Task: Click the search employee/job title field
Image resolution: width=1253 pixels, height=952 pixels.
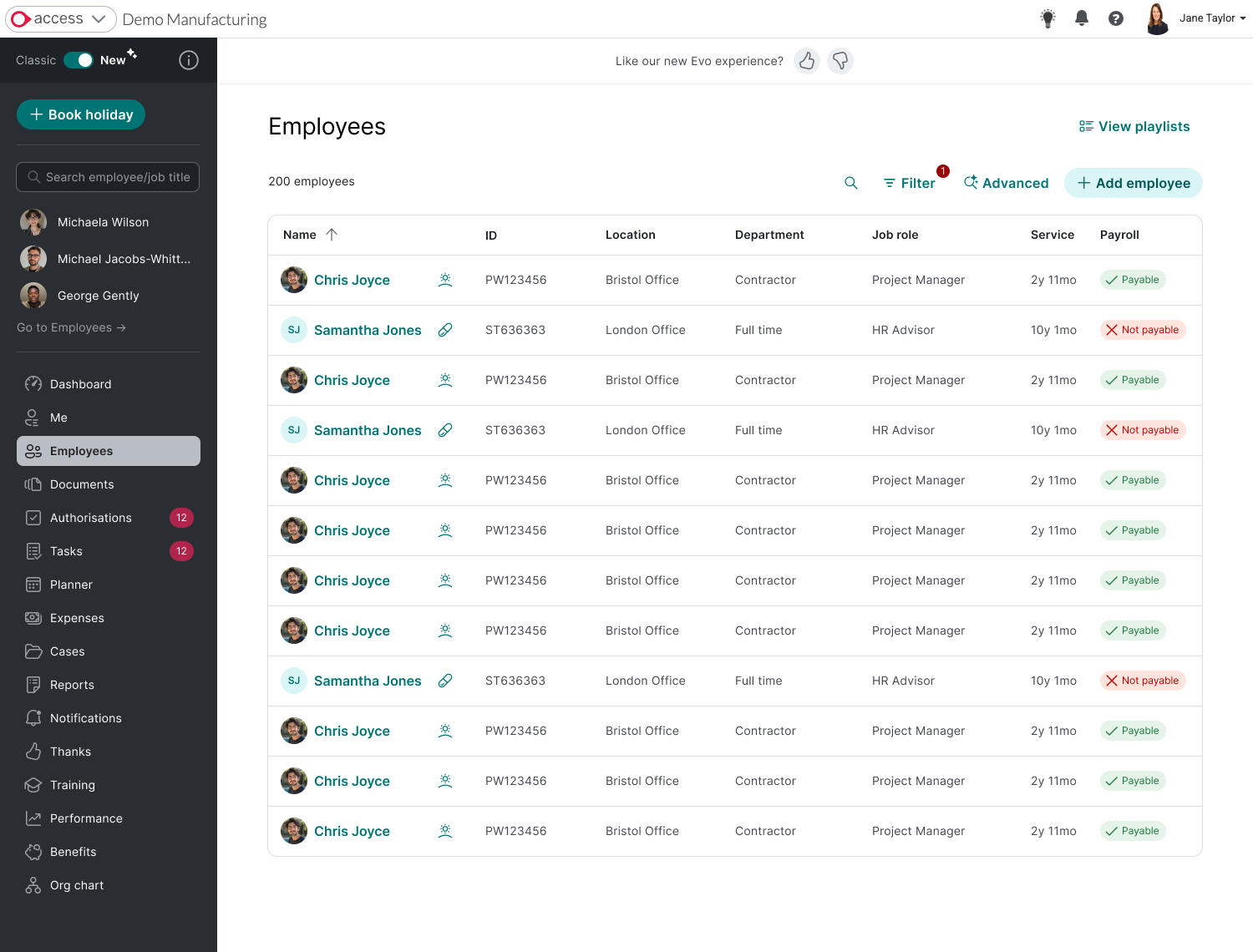Action: (x=107, y=177)
